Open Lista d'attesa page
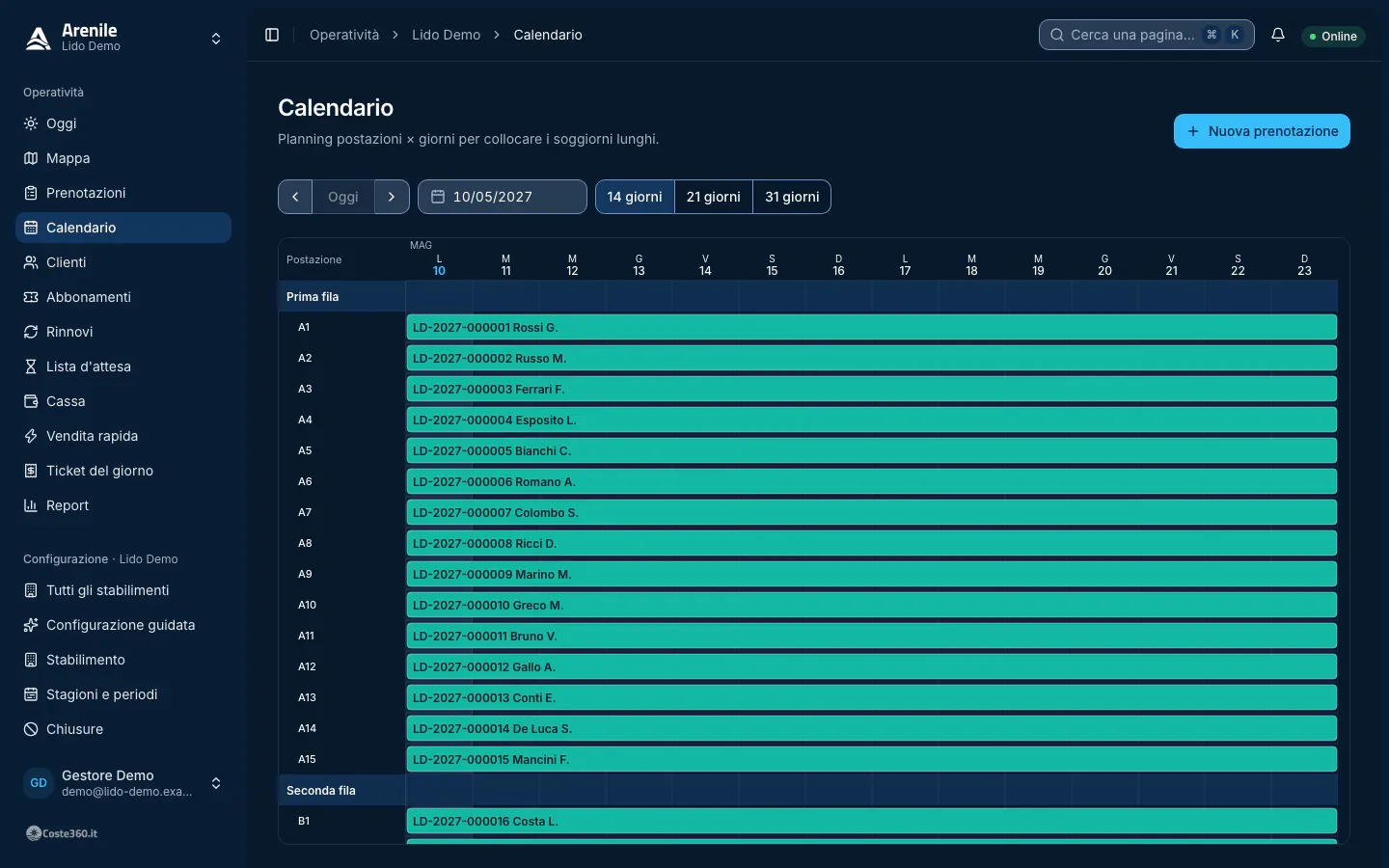Screen dimensions: 1389x868 pos(123,366)
